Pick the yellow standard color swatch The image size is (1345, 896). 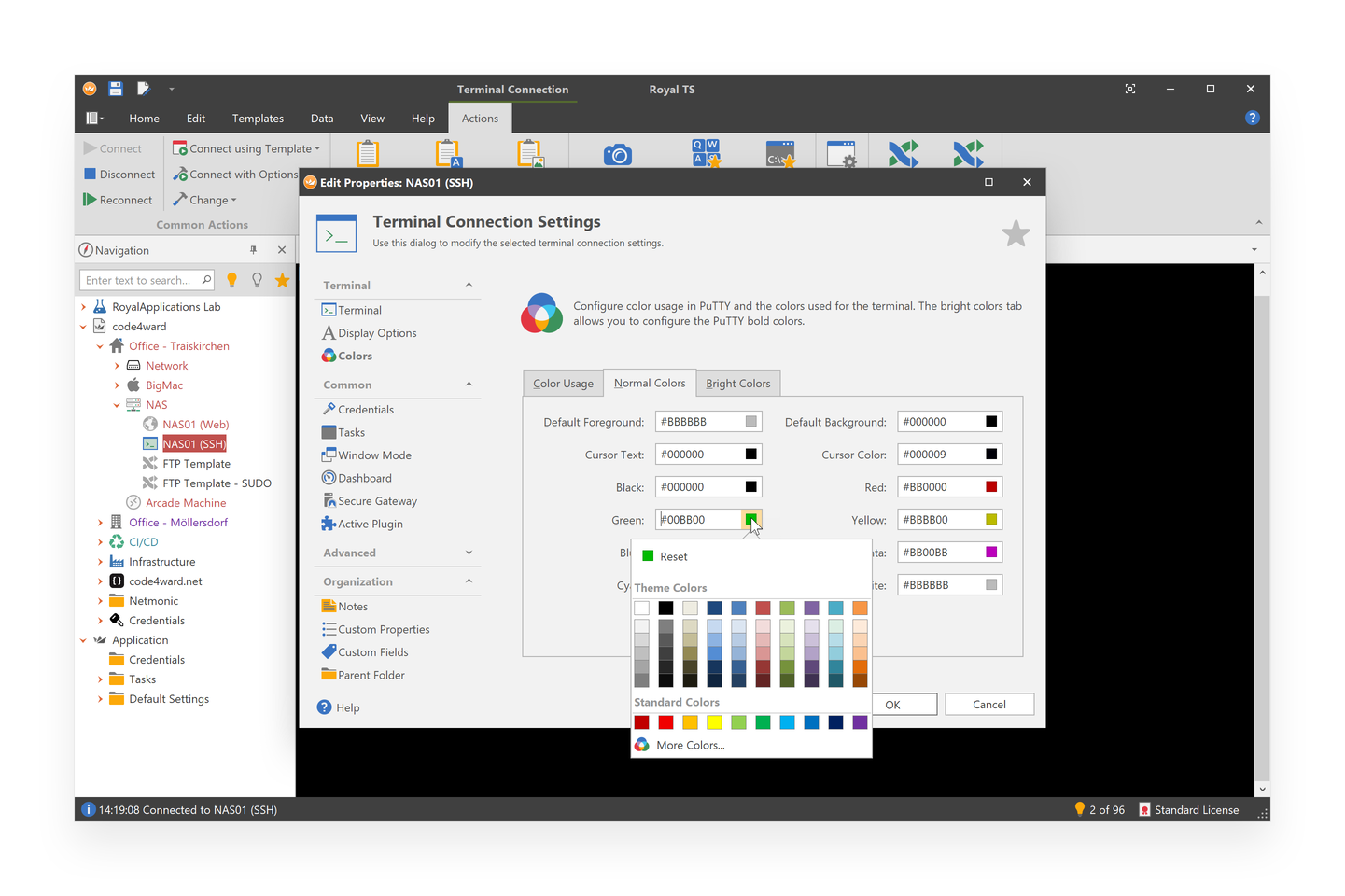pyautogui.click(x=714, y=722)
